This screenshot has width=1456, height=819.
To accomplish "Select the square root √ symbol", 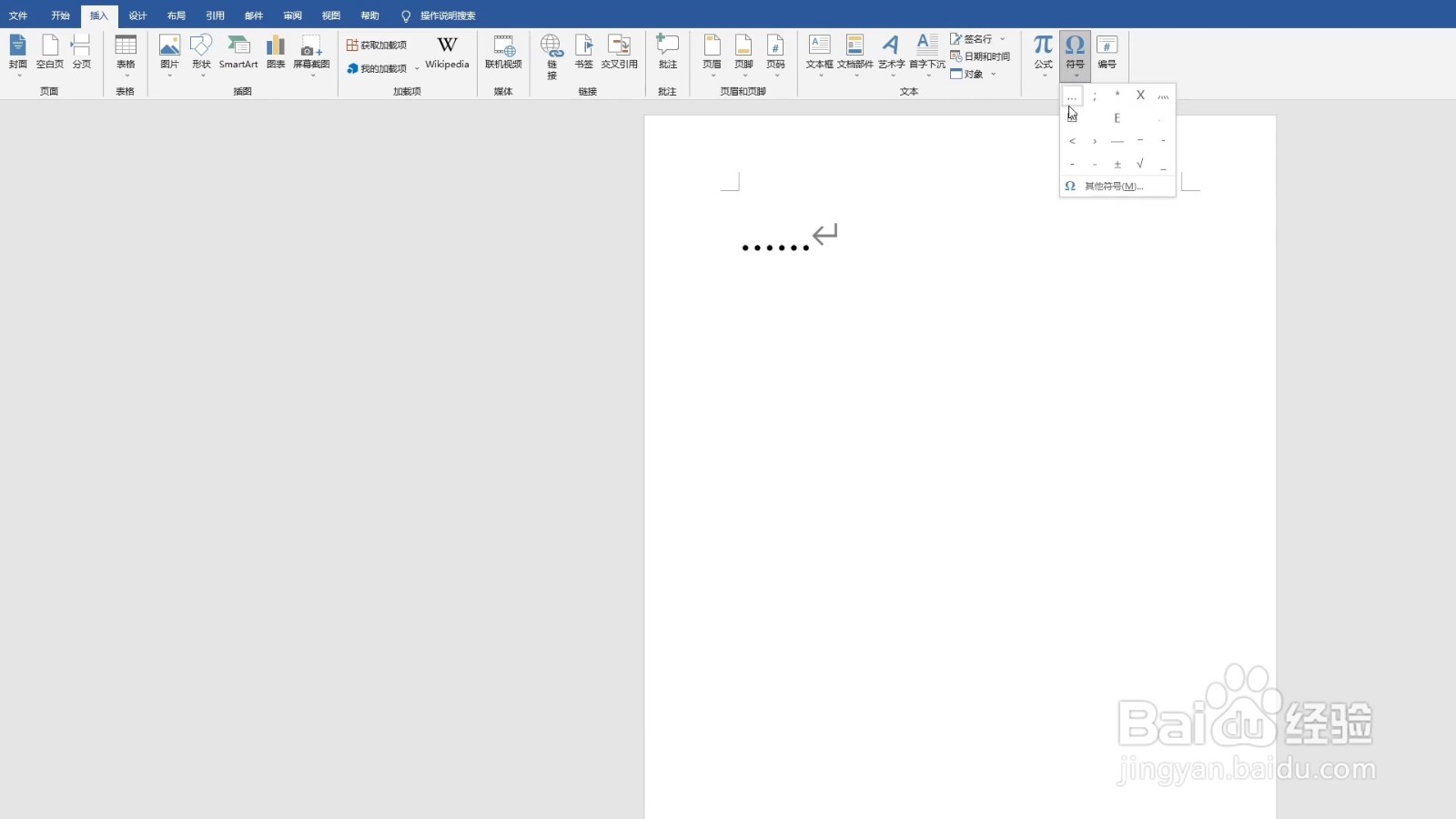I will tap(1140, 164).
